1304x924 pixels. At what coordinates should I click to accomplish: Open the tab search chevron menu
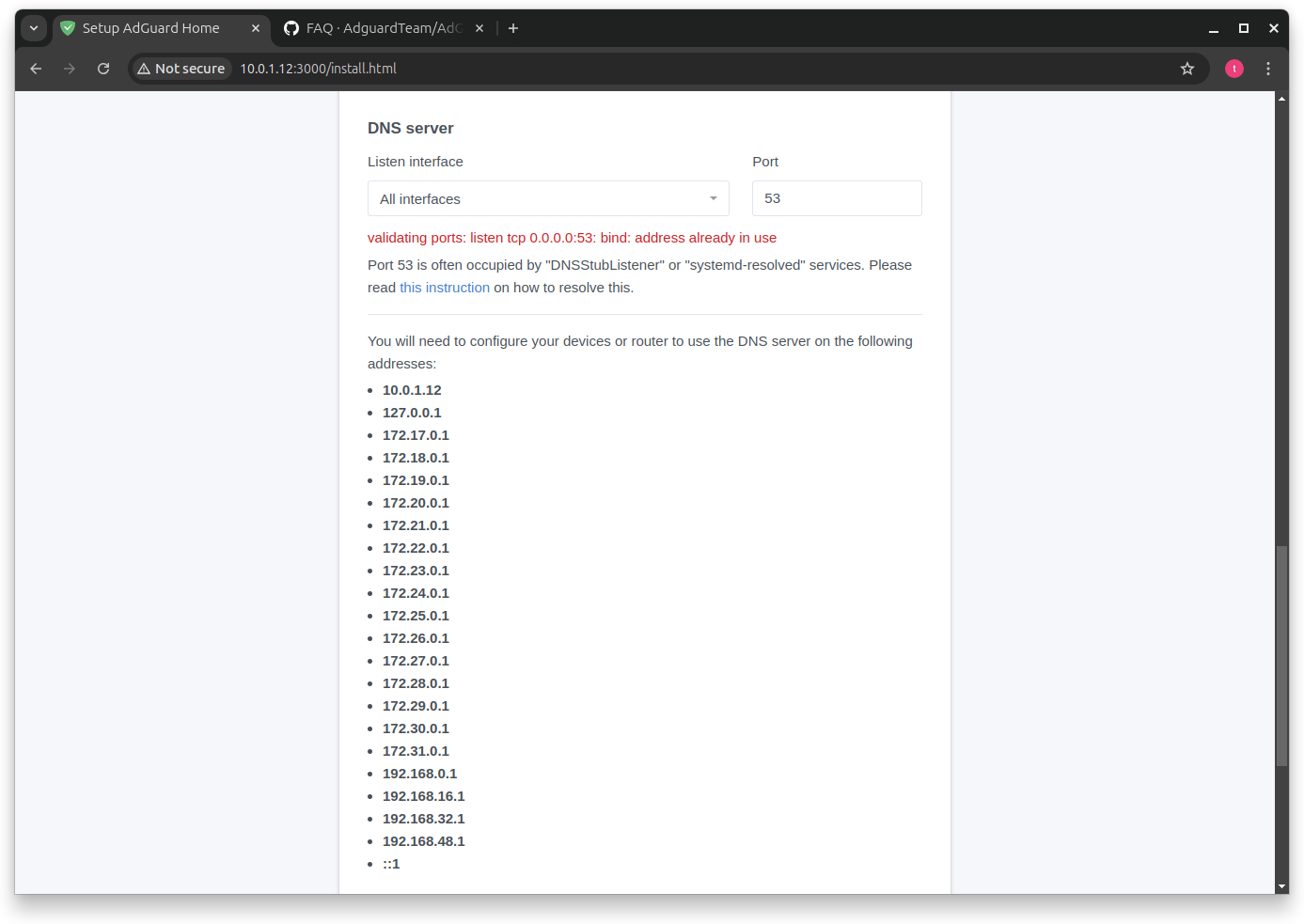(x=33, y=28)
